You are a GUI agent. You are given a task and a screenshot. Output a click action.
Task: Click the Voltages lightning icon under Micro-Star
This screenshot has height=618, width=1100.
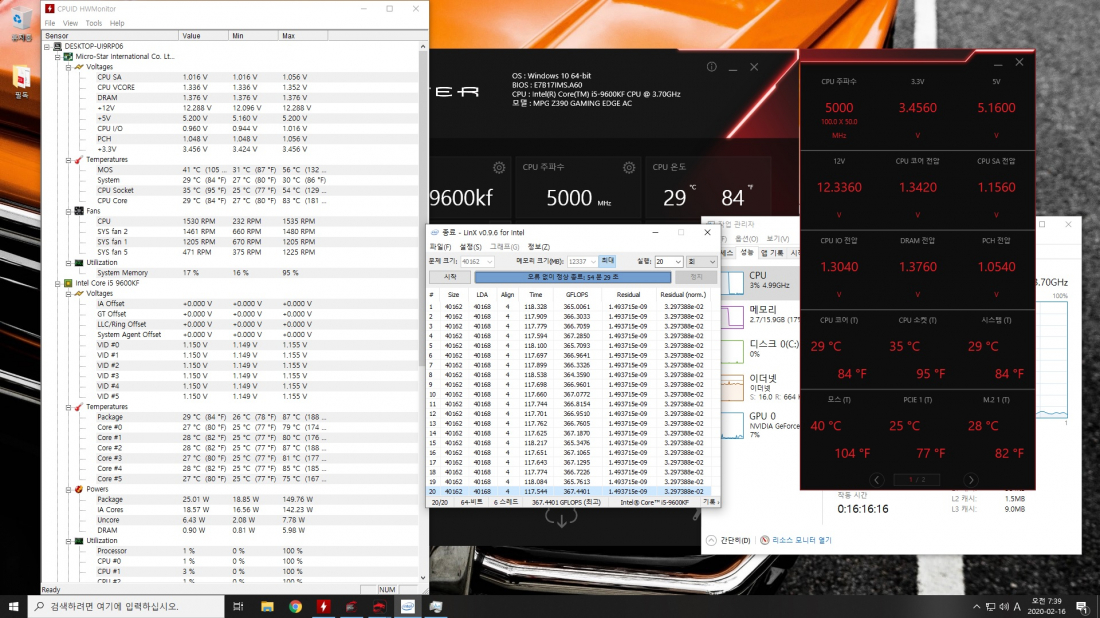tap(79, 67)
